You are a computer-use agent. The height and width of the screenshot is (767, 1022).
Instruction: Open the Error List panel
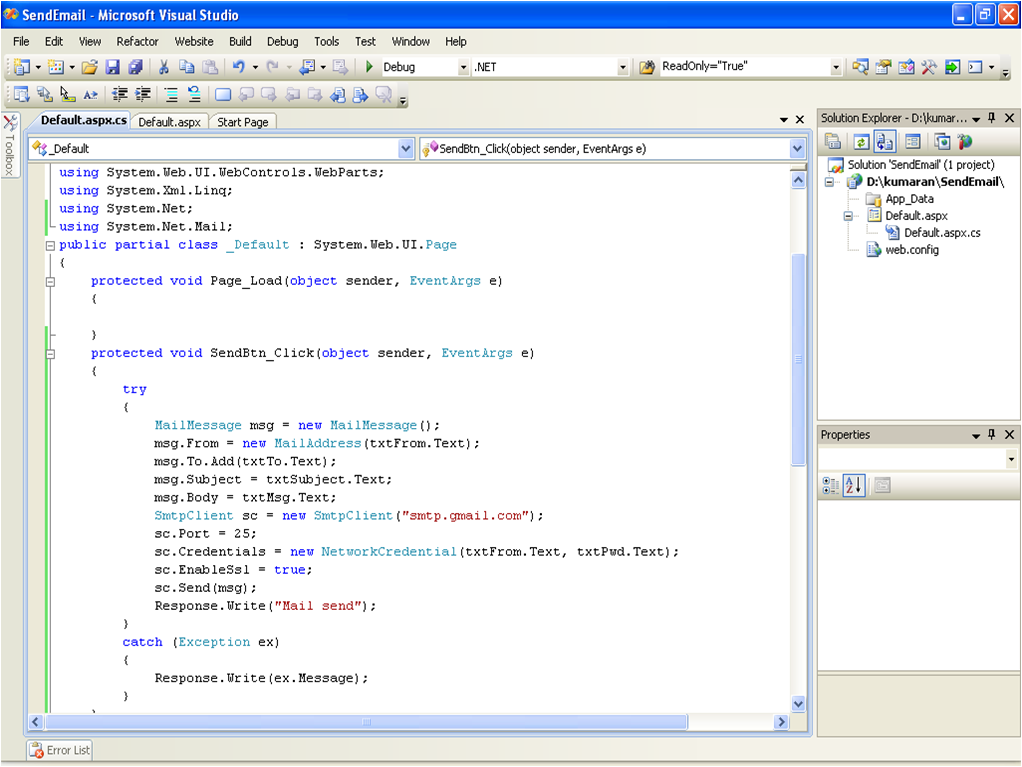(58, 750)
